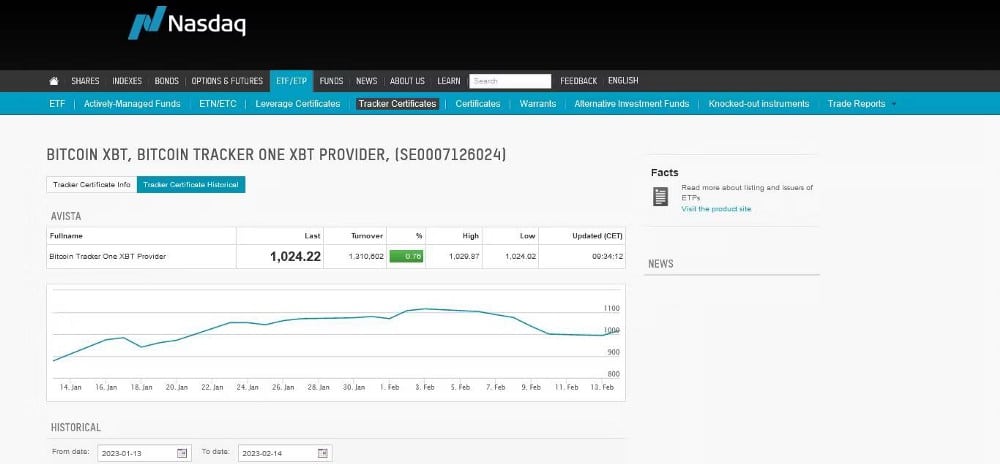
Task: Open the BONDS menu
Action: [x=166, y=81]
